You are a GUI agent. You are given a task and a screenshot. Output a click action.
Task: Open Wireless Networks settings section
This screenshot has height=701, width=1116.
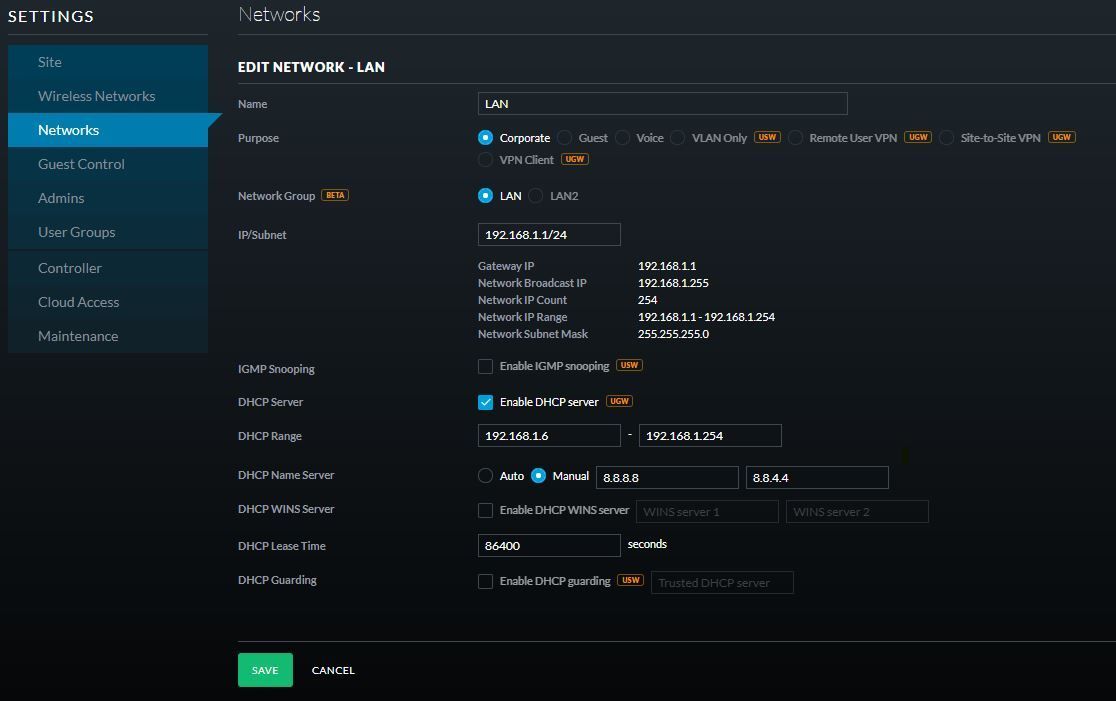click(x=96, y=96)
